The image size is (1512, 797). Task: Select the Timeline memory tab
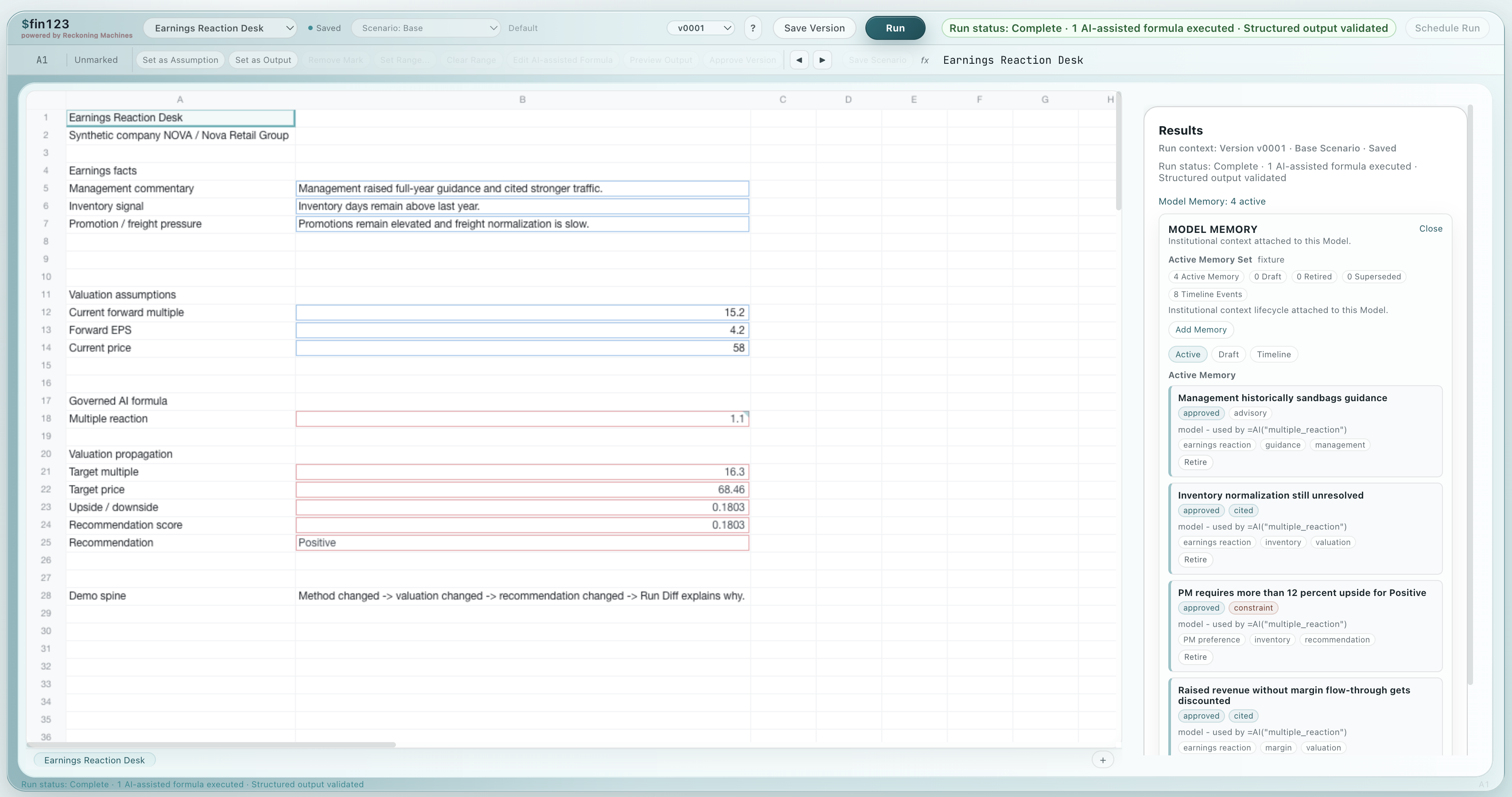pos(1273,355)
